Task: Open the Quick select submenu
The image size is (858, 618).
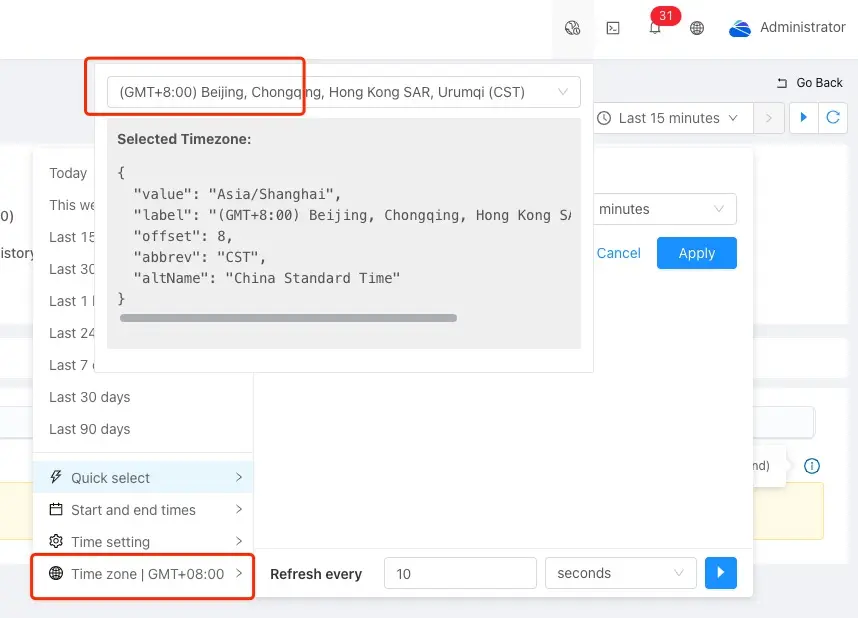Action: 143,477
